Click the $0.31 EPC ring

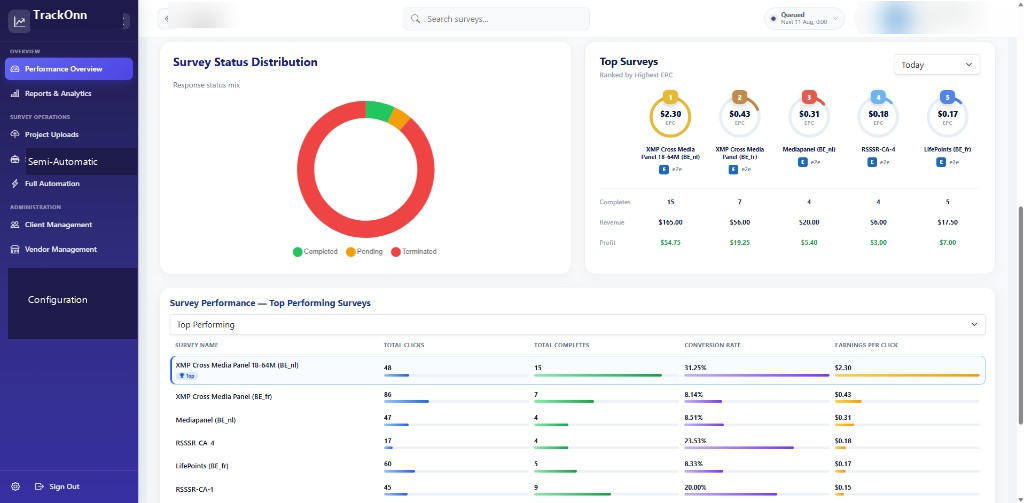tap(808, 118)
